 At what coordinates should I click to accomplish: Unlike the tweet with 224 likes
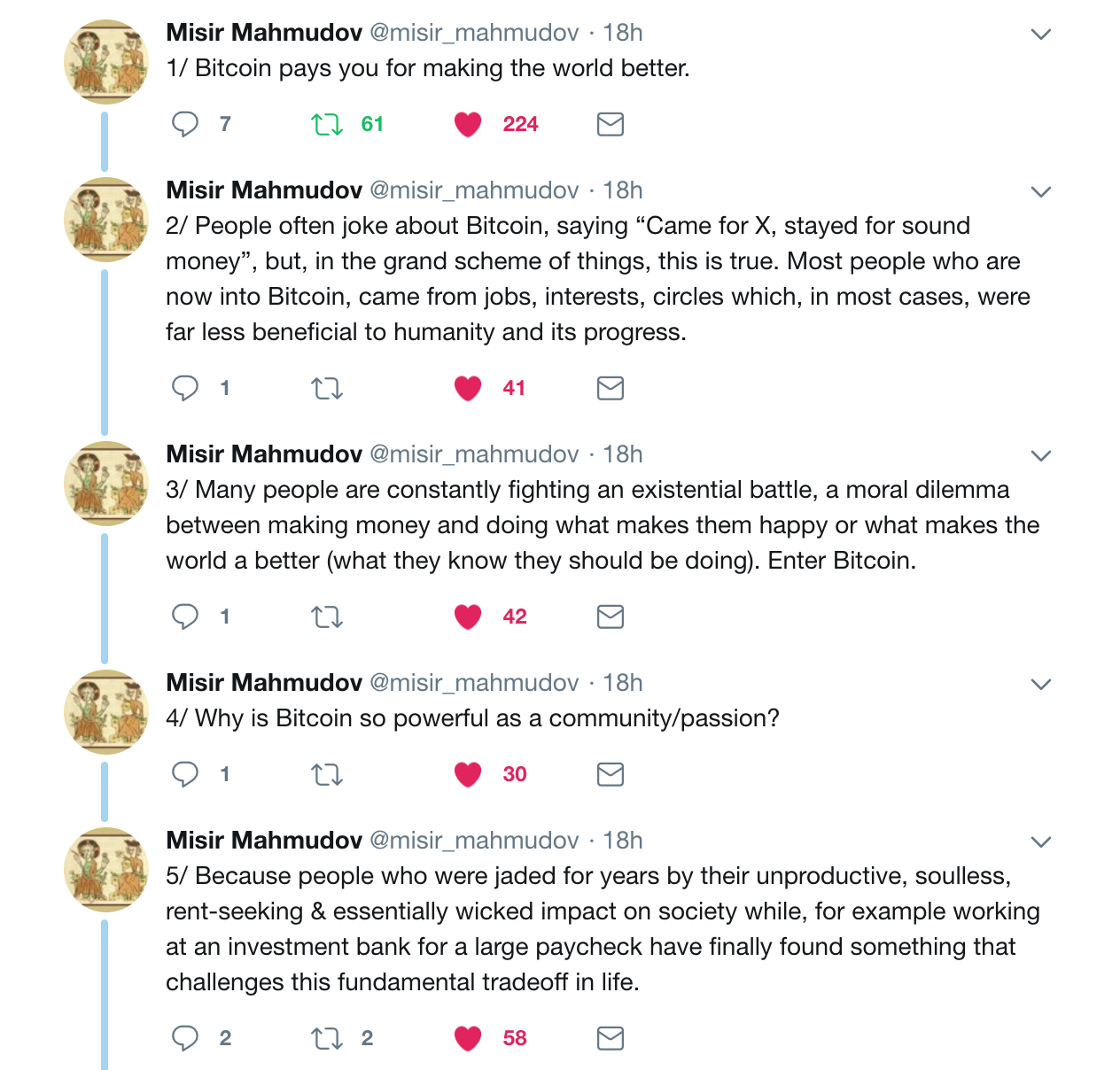(x=468, y=124)
